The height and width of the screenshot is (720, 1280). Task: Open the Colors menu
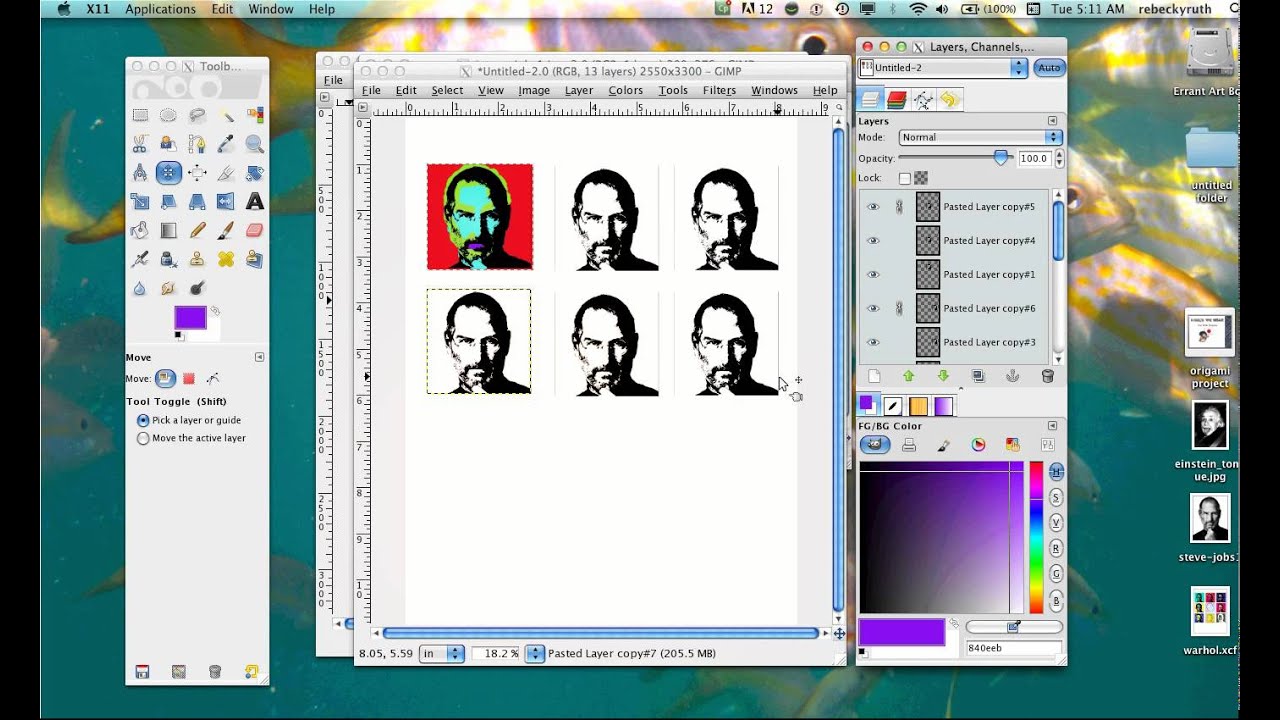625,90
